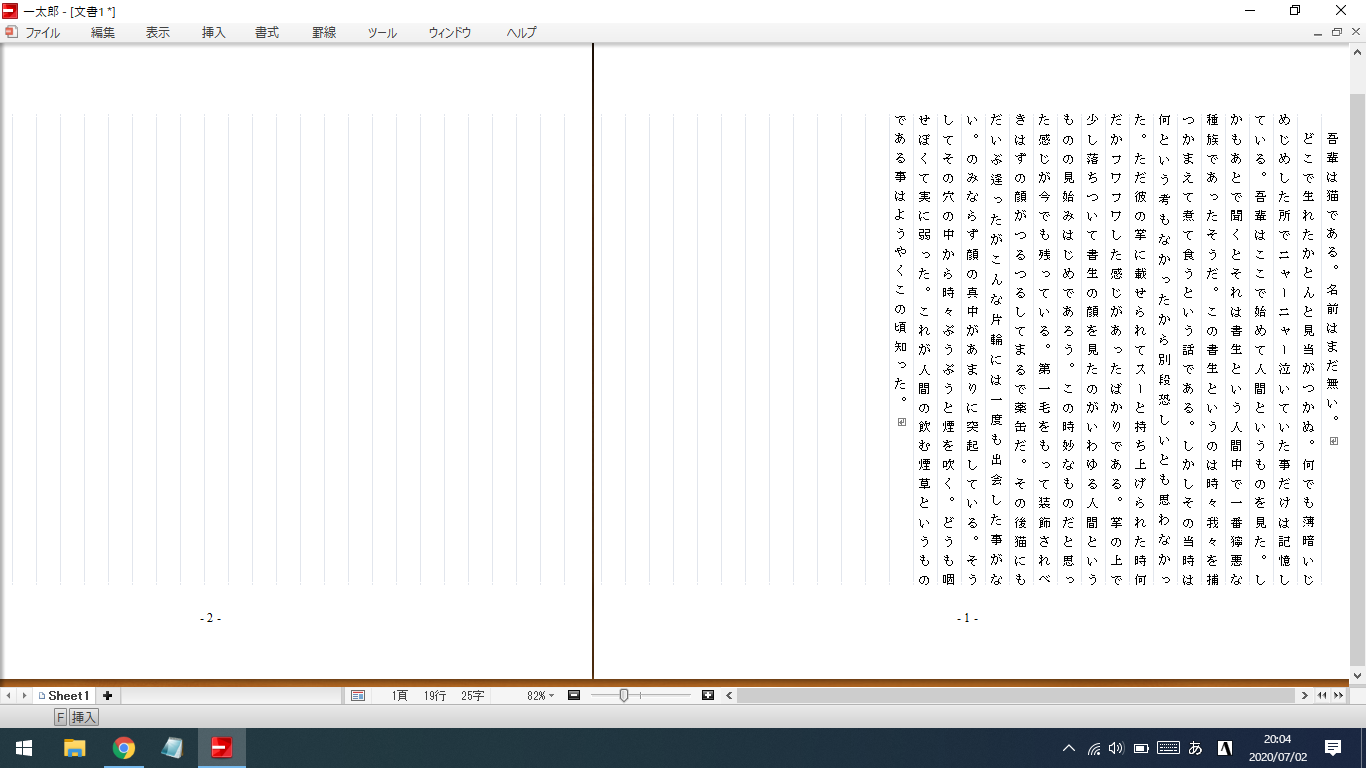Image resolution: width=1366 pixels, height=768 pixels.
Task: Open the touch keyboard tray icon
Action: pyautogui.click(x=1168, y=748)
